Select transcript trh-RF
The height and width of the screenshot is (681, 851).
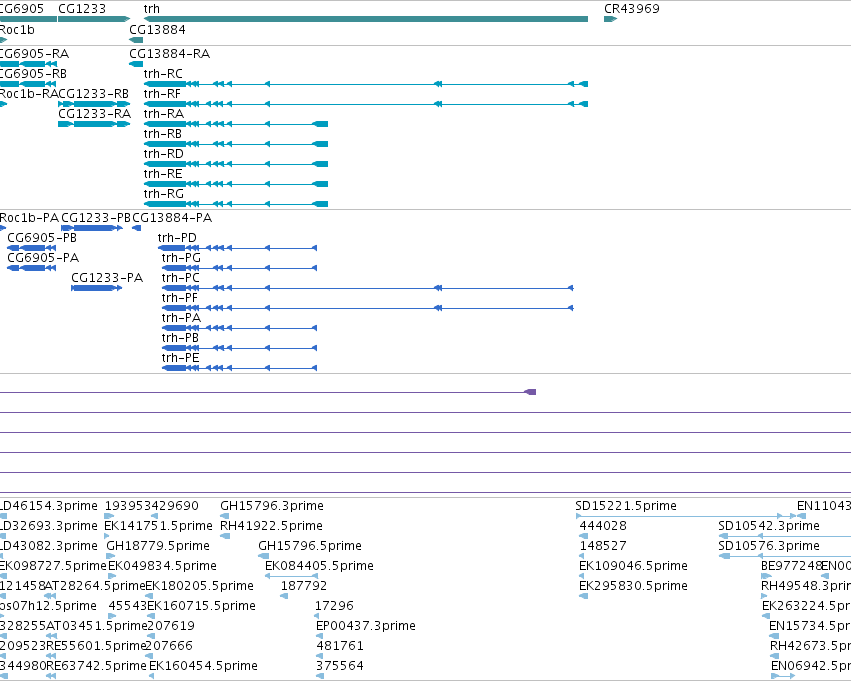162,93
